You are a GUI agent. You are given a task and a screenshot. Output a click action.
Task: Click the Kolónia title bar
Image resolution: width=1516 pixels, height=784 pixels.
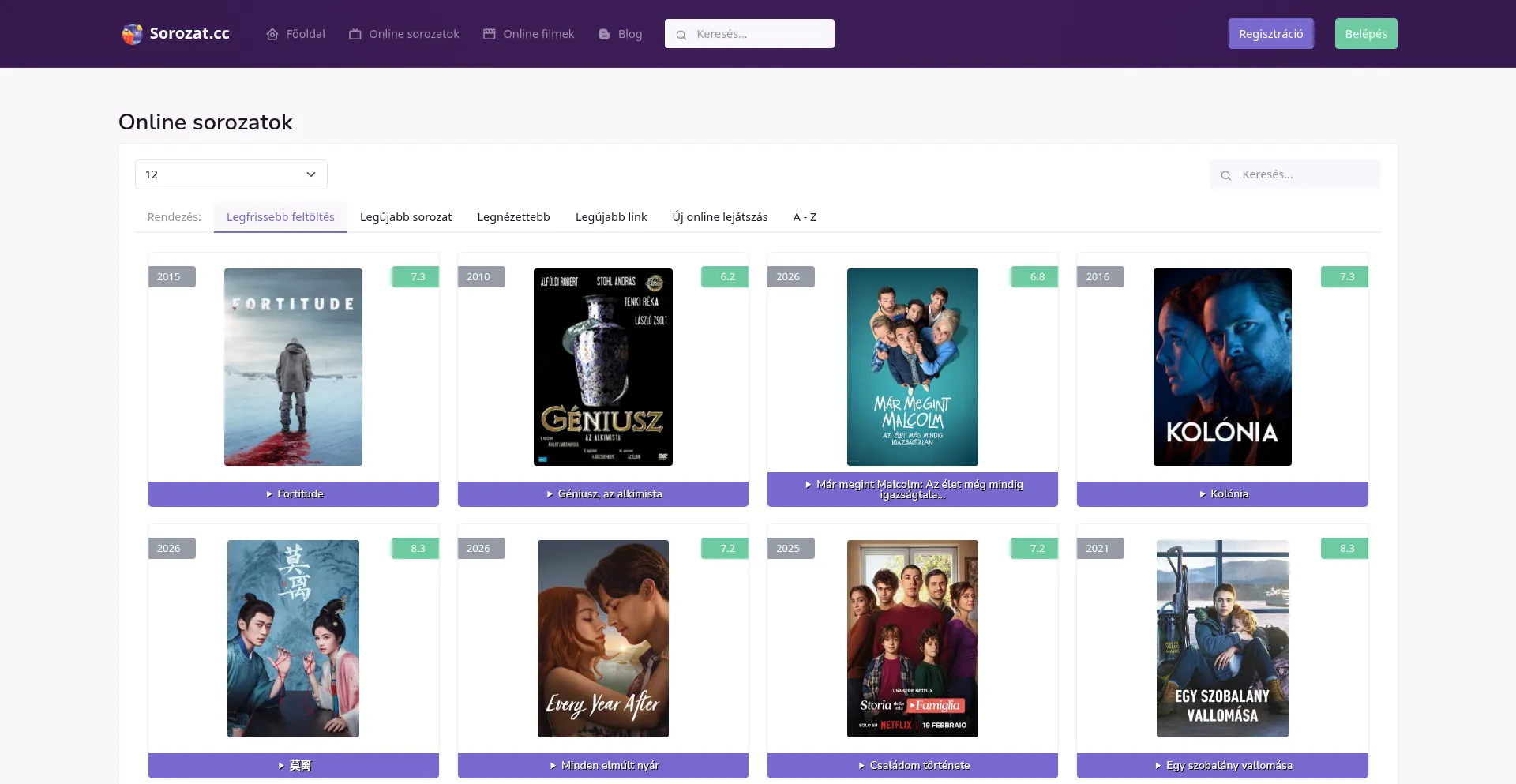pos(1222,494)
